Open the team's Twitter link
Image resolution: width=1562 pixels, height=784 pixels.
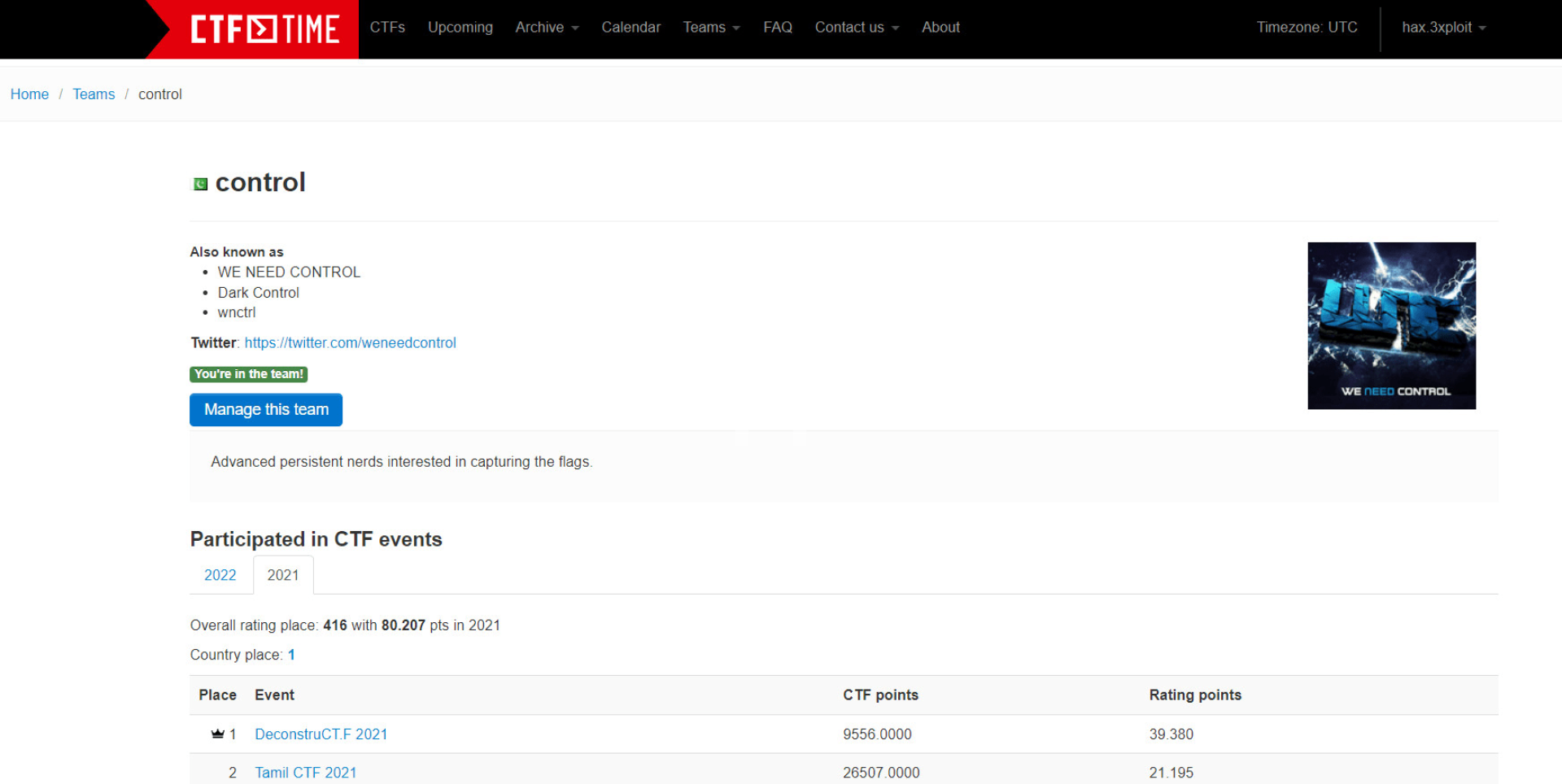(350, 343)
